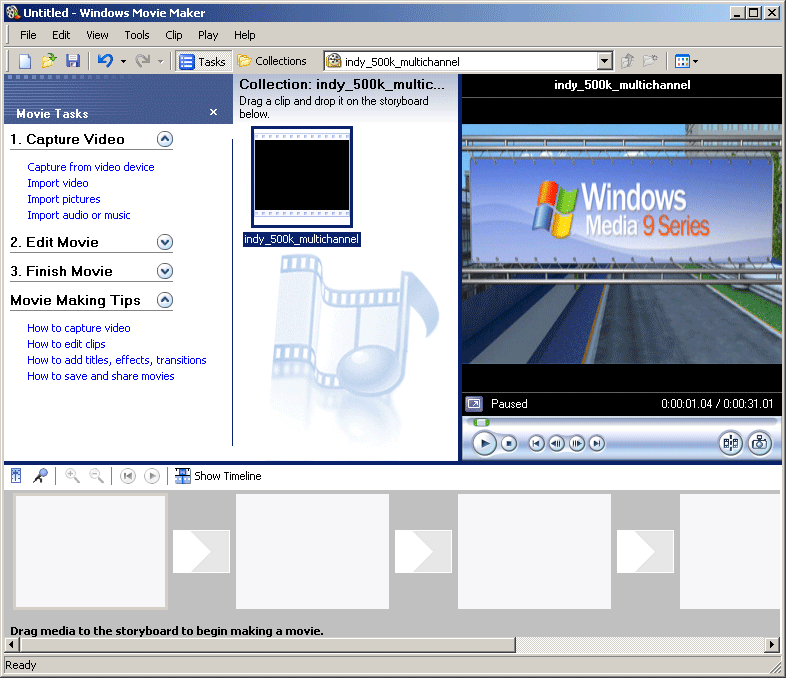Open the Undo history dropdown arrow

tap(123, 62)
